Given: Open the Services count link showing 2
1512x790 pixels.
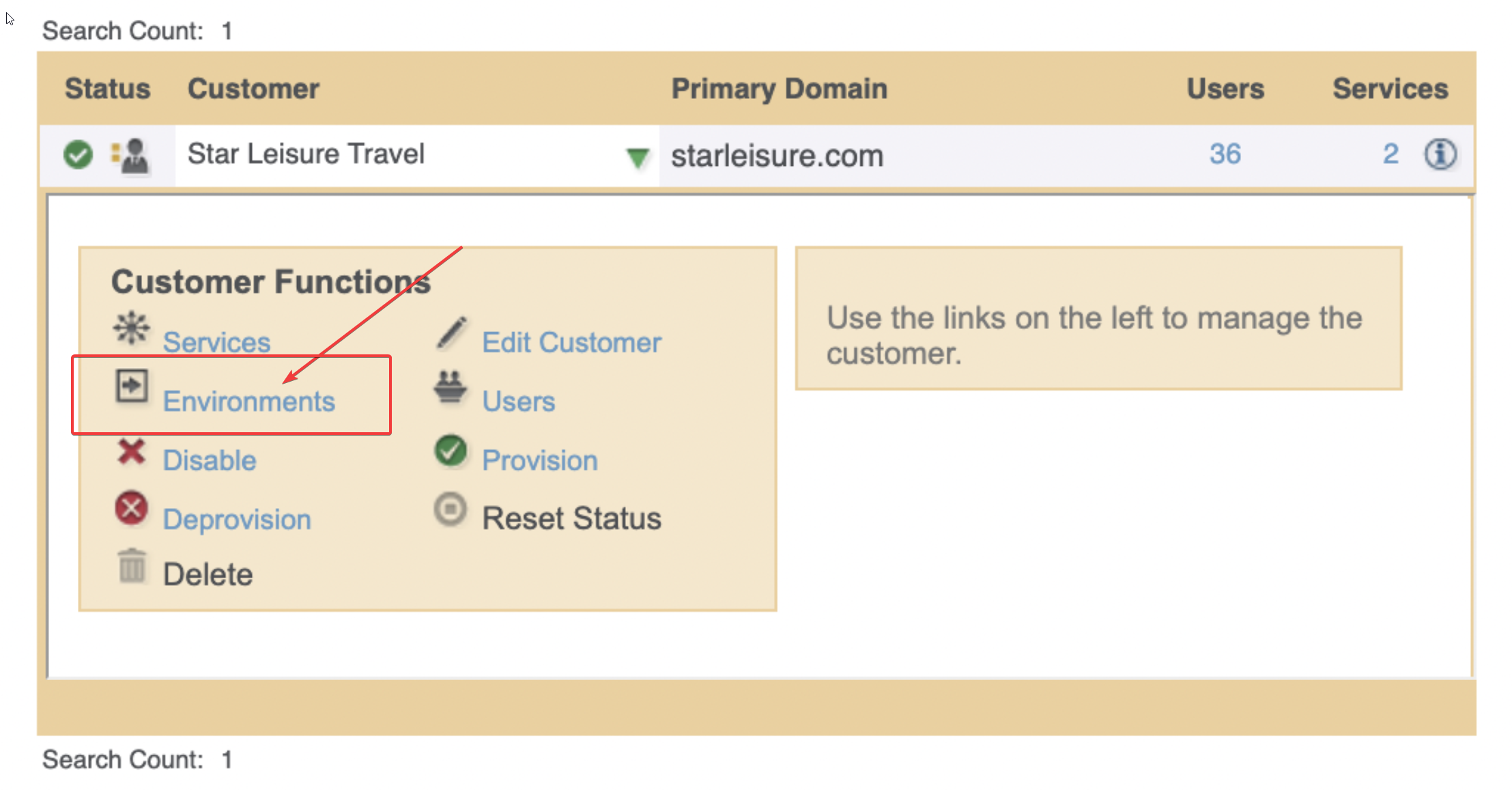Looking at the screenshot, I should 1390,154.
